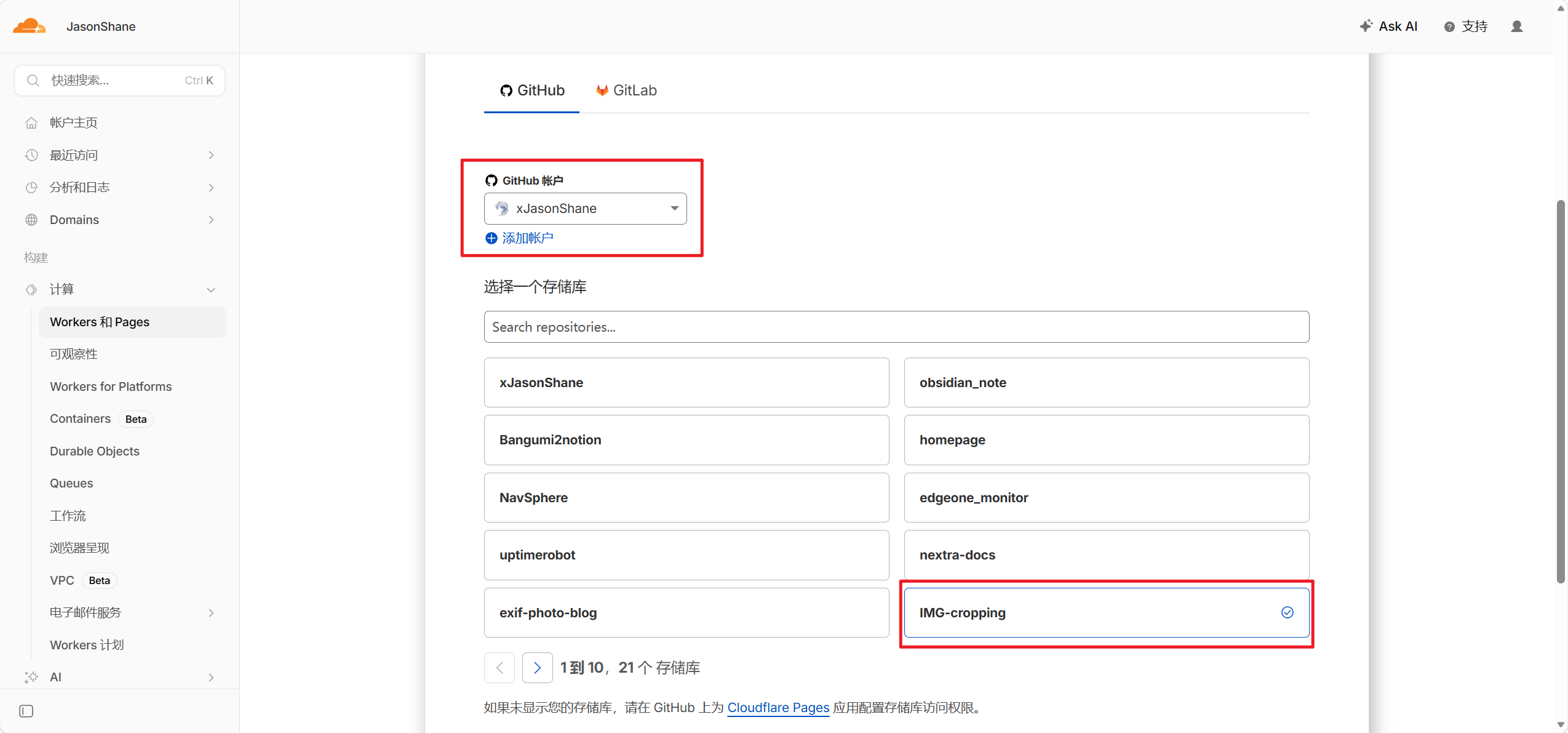Focus the Search repositories input field
Screen dimensions: 1568x733
tap(896, 327)
